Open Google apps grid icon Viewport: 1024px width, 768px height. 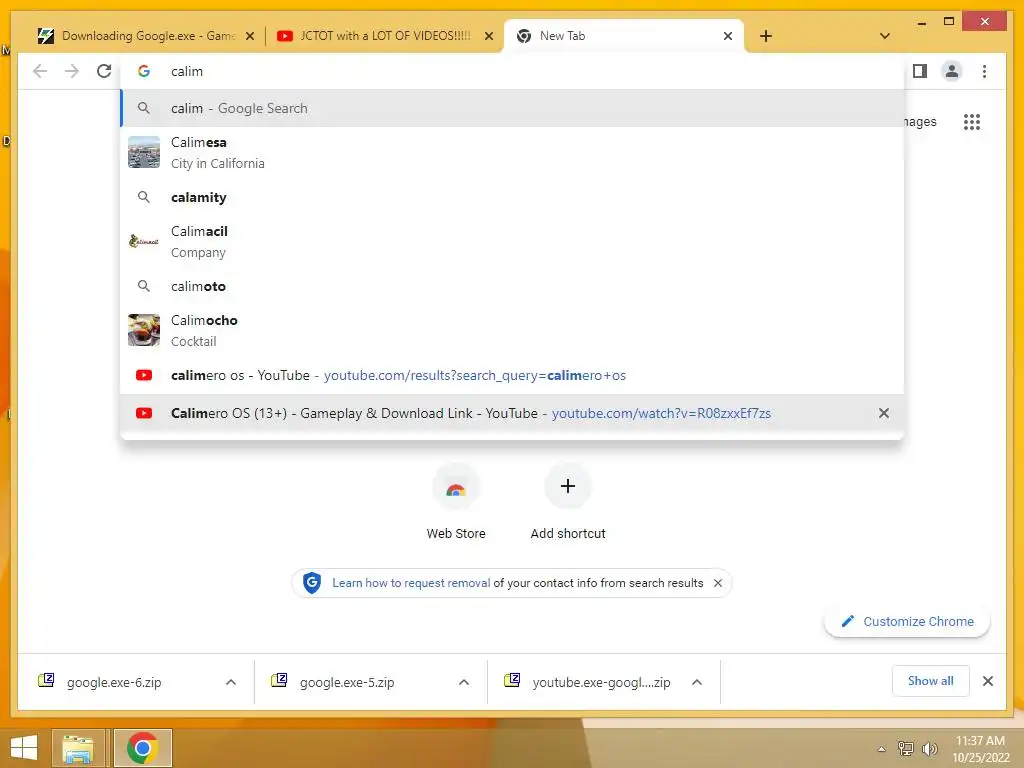pyautogui.click(x=972, y=121)
